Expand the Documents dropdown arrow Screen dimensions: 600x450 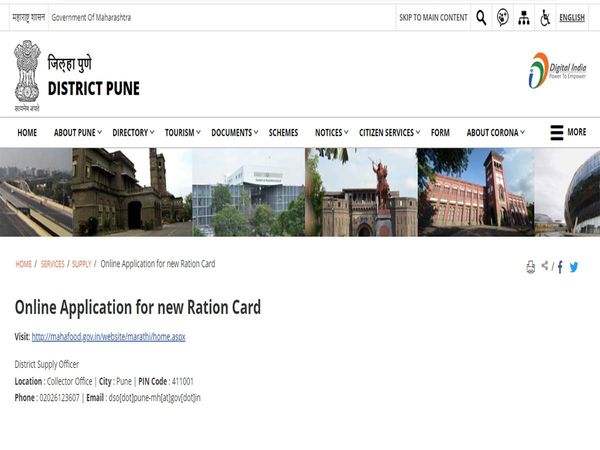click(256, 132)
